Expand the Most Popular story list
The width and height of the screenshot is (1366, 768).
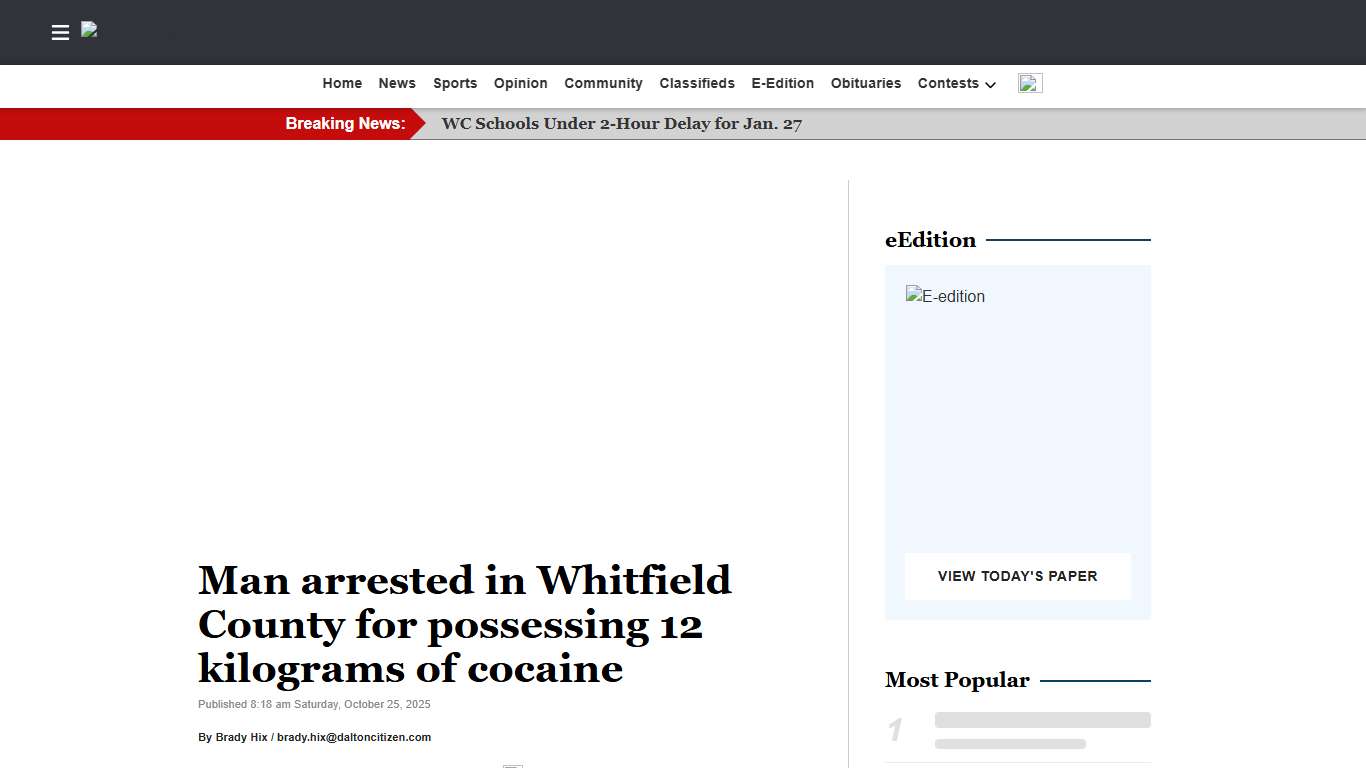(957, 680)
